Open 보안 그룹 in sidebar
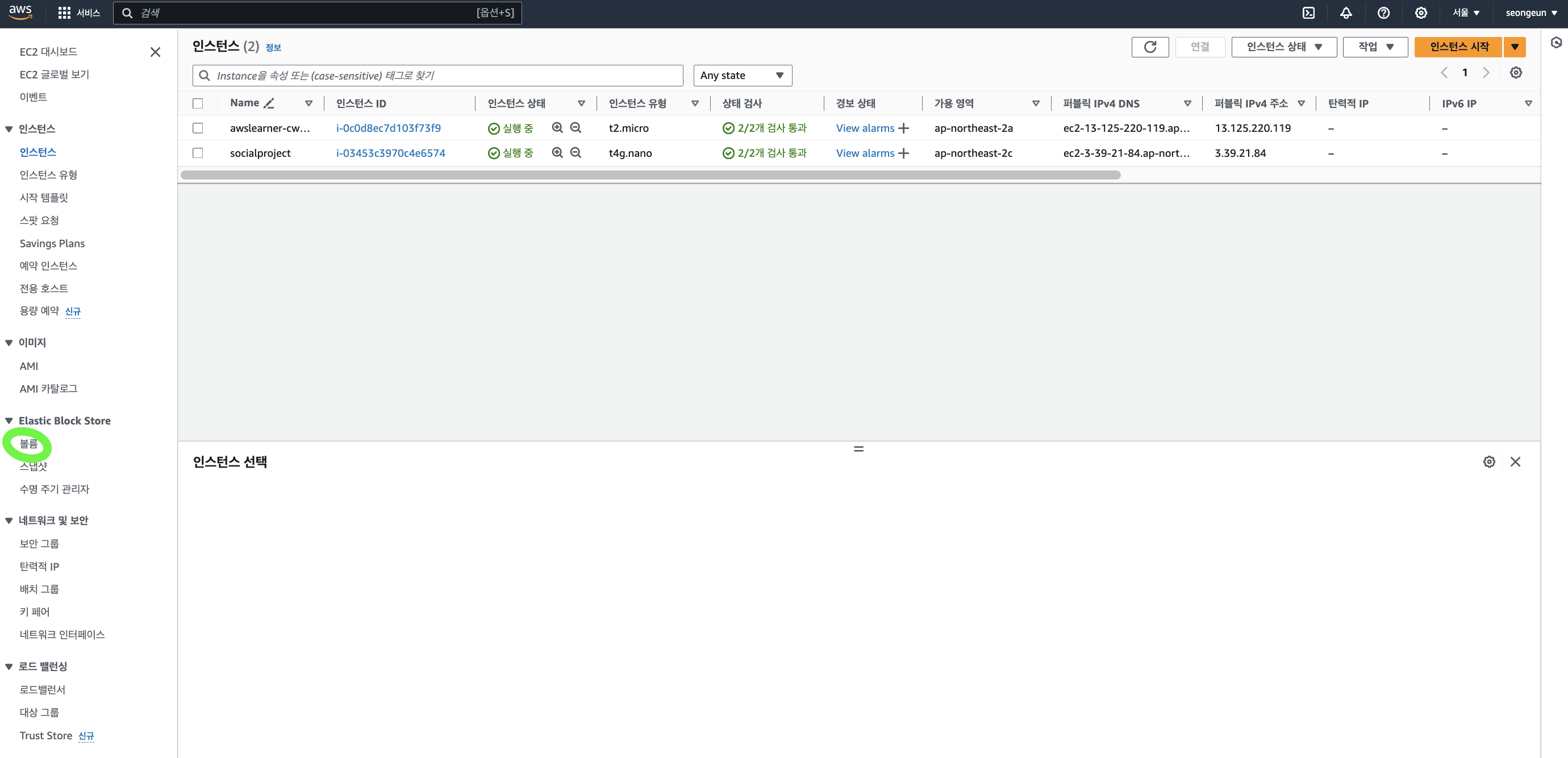Screen dimensions: 1568x758 click(39, 544)
